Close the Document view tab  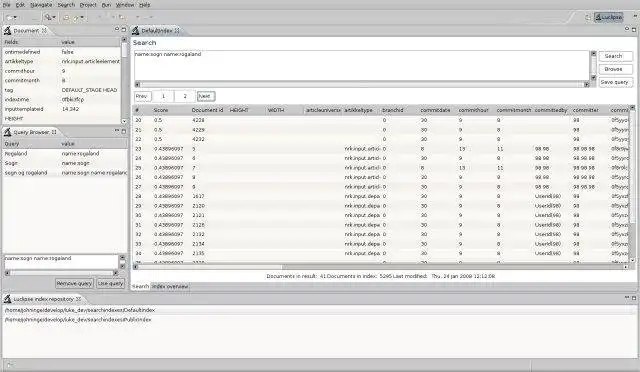click(44, 31)
